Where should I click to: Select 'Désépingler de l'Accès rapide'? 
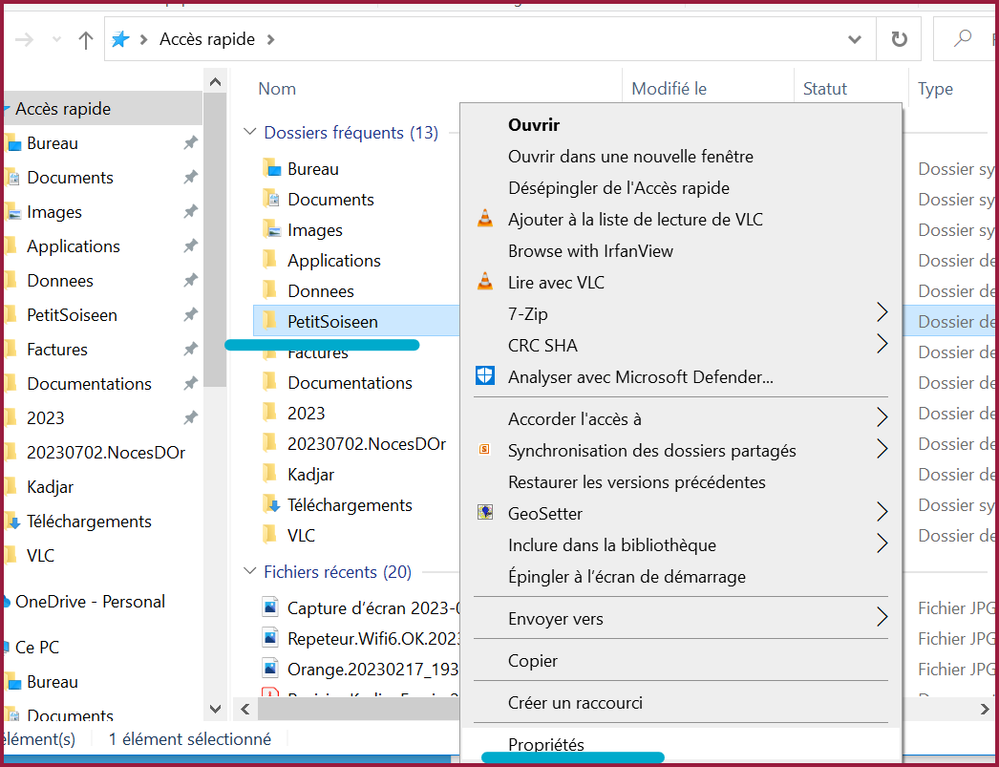[618, 188]
